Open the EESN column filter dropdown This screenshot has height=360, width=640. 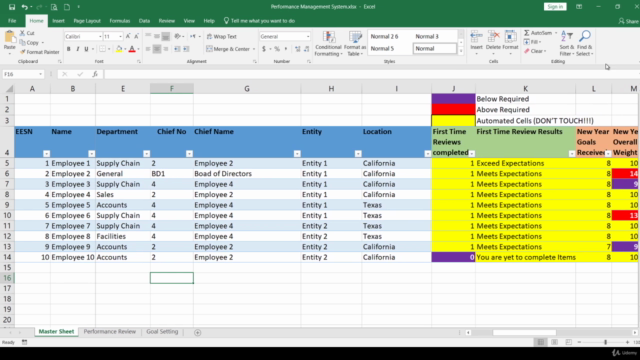pyautogui.click(x=47, y=153)
